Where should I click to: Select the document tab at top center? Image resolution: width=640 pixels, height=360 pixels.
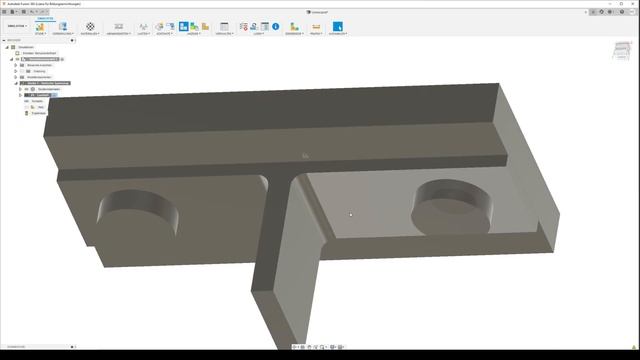(317, 12)
